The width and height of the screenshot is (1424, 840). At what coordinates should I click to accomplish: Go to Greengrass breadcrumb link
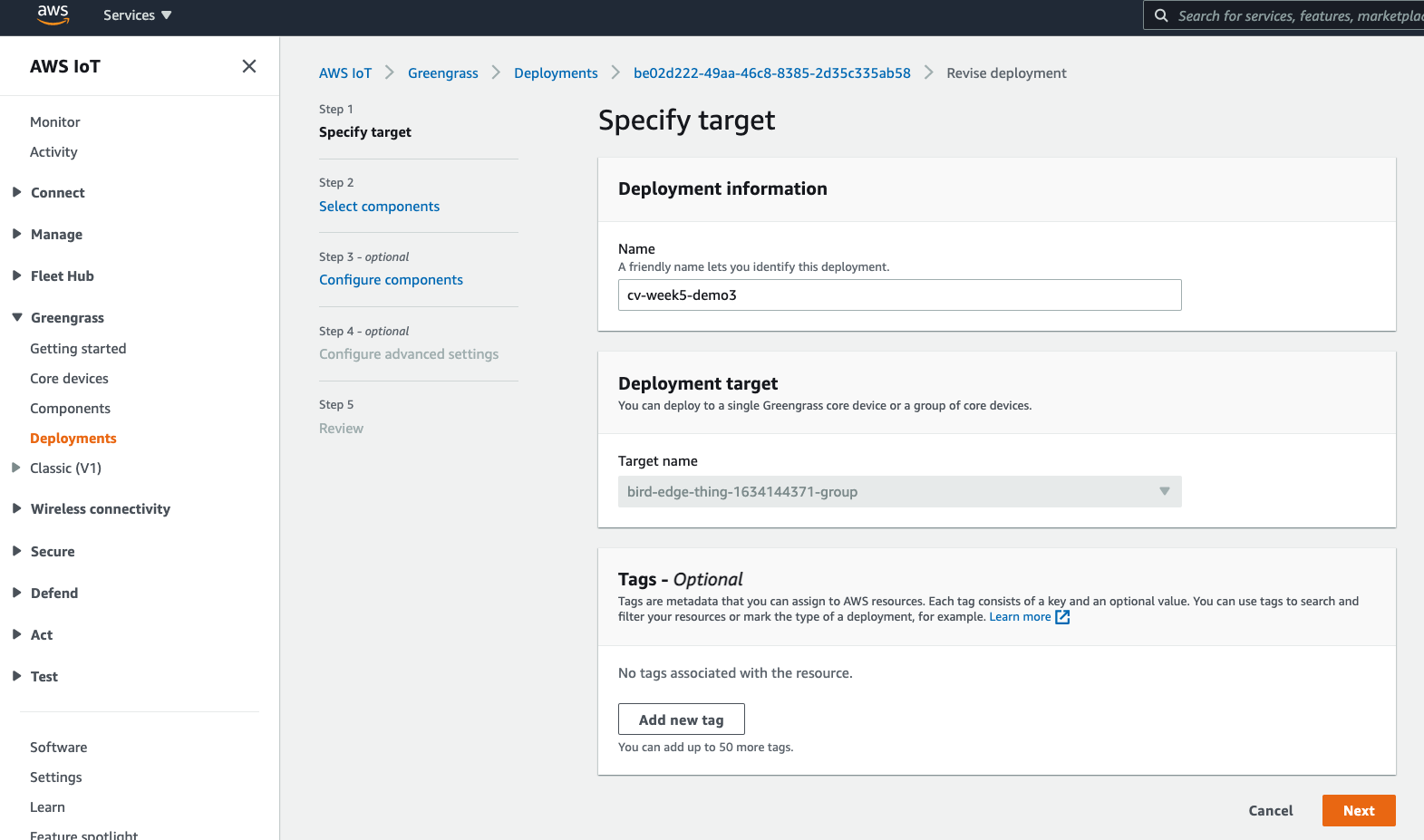[x=443, y=73]
